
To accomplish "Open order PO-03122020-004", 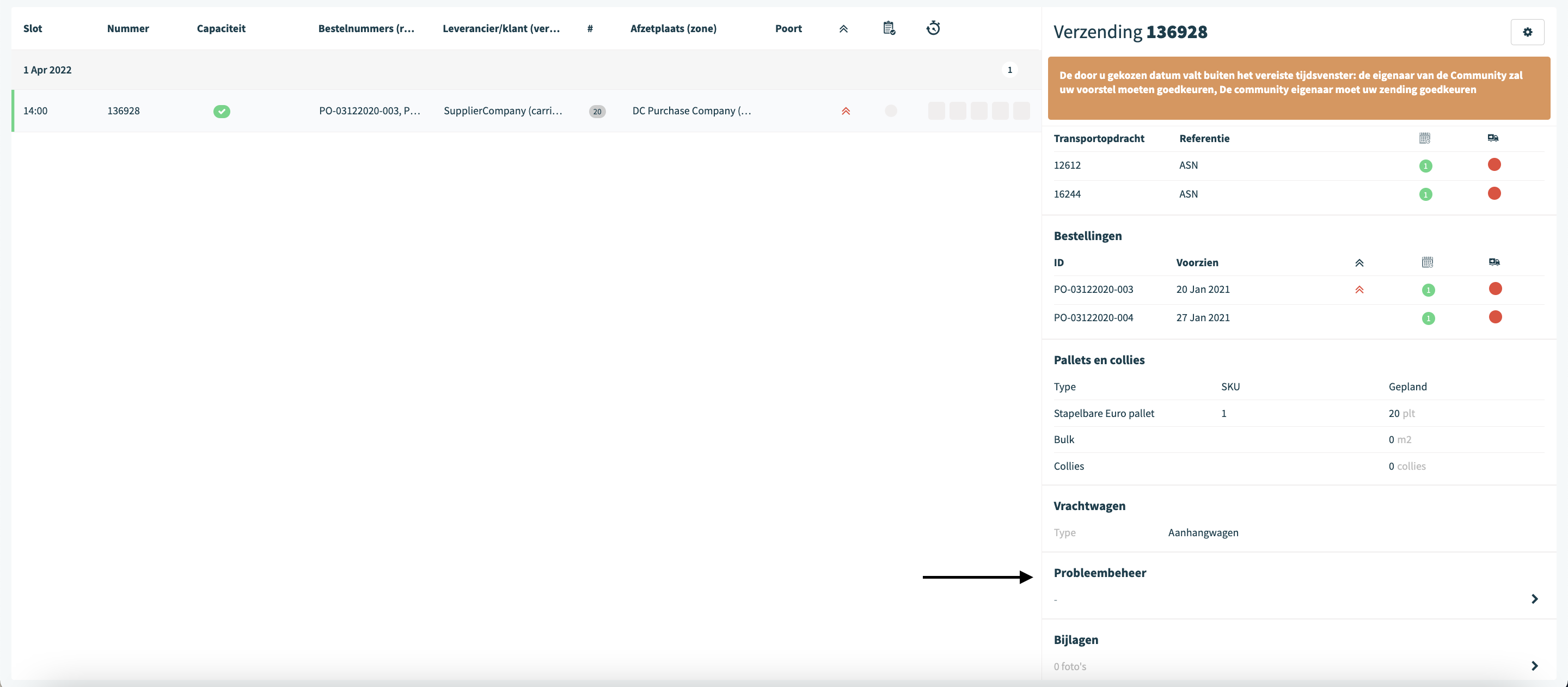I will (x=1093, y=317).
